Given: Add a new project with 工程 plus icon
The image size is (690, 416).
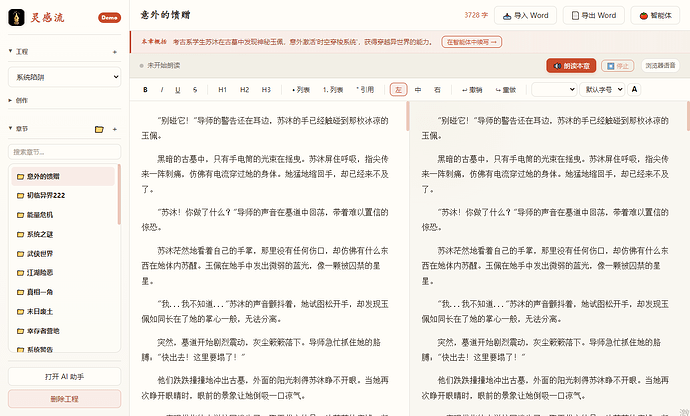Looking at the screenshot, I should 115,52.
